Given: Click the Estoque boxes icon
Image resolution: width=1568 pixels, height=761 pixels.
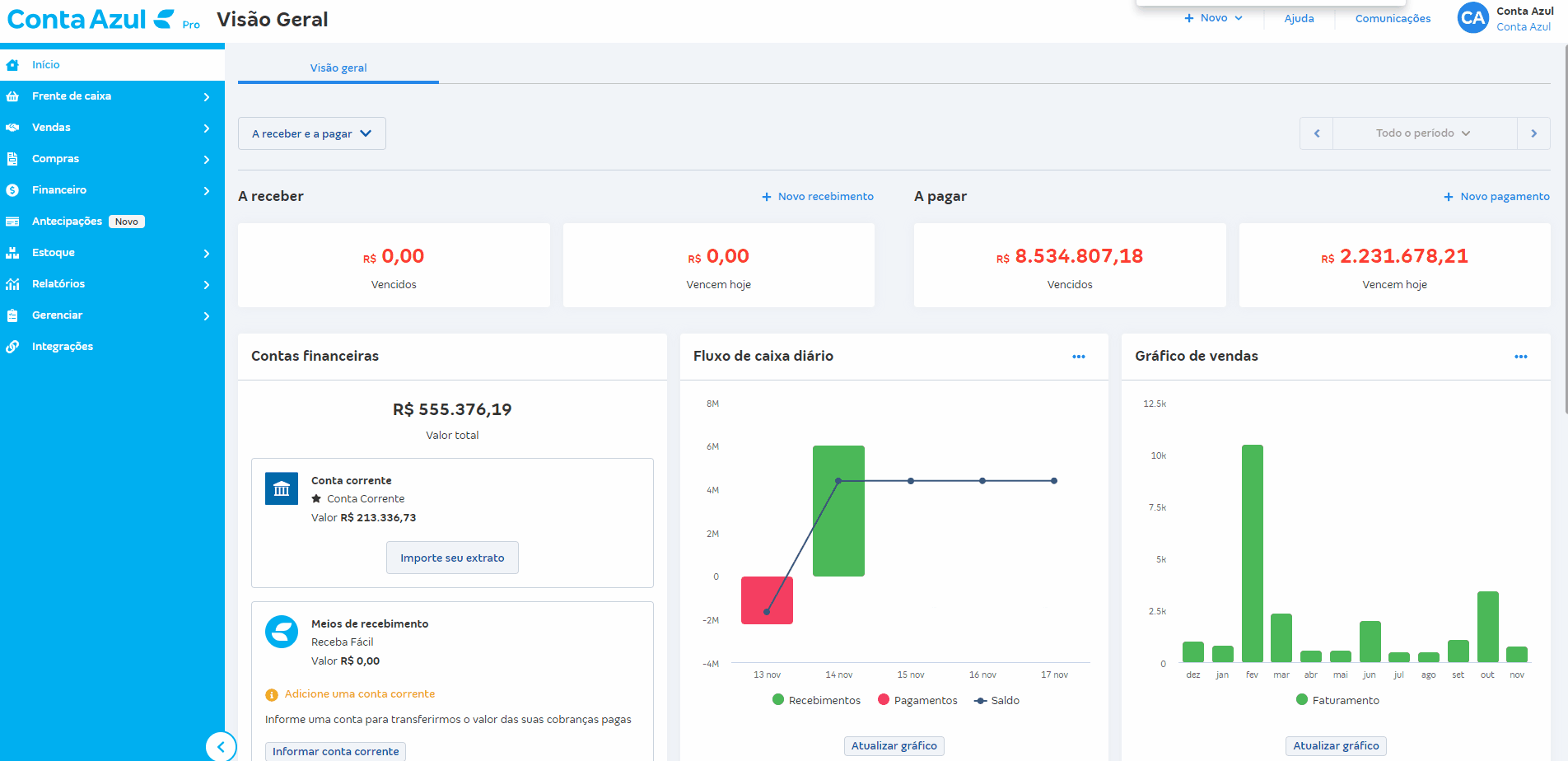Looking at the screenshot, I should tap(12, 253).
